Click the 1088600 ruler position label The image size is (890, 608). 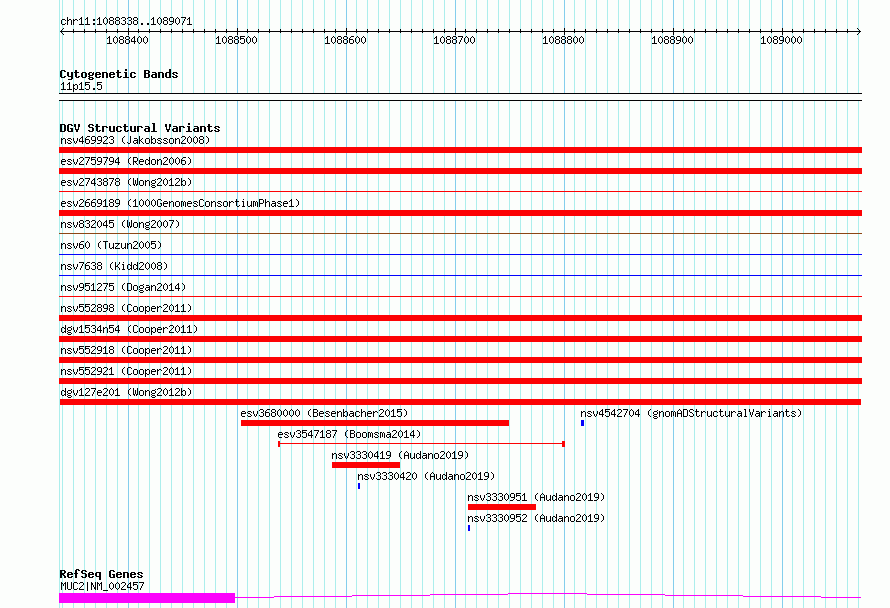pos(345,40)
